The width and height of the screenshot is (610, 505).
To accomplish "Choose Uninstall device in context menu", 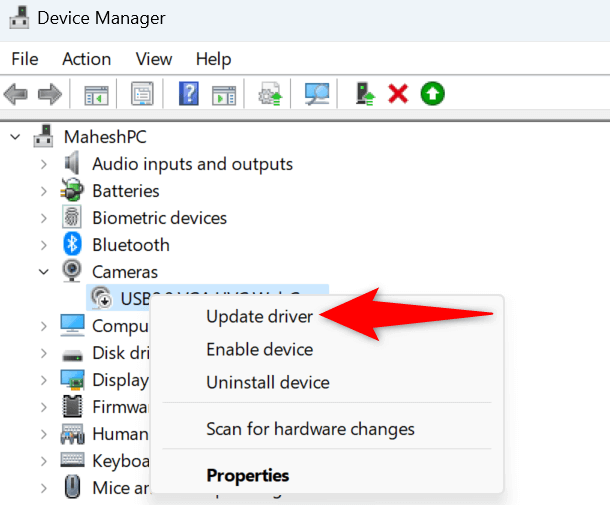I will pyautogui.click(x=267, y=382).
